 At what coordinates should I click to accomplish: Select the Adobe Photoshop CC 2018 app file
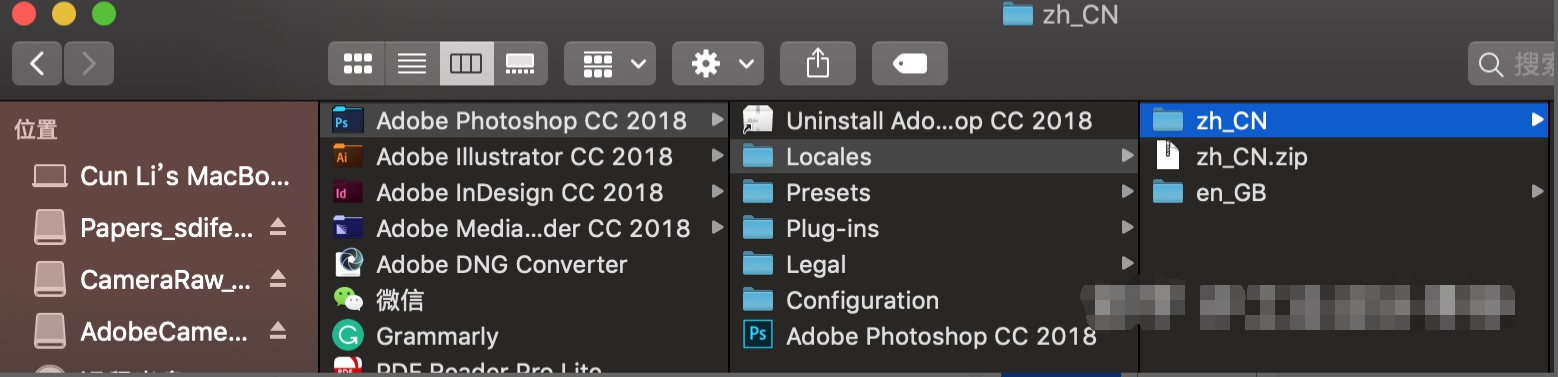pyautogui.click(x=934, y=336)
